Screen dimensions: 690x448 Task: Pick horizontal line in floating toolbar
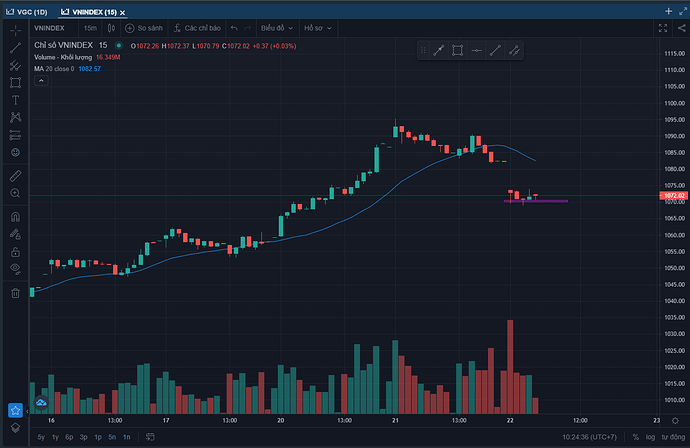point(476,51)
